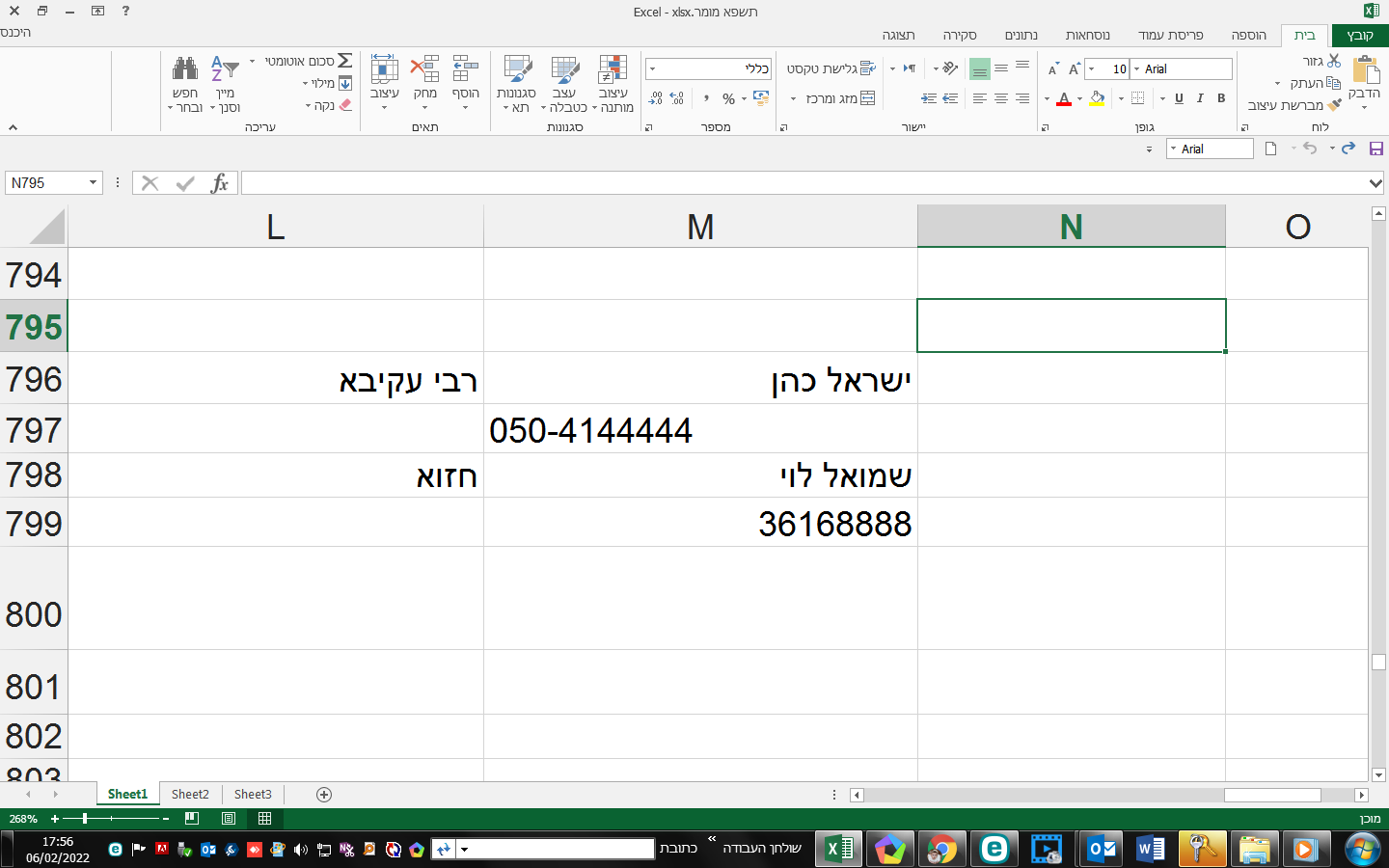Click Merge and Center (מזג ומרכז)
The image size is (1389, 868).
pos(841,98)
